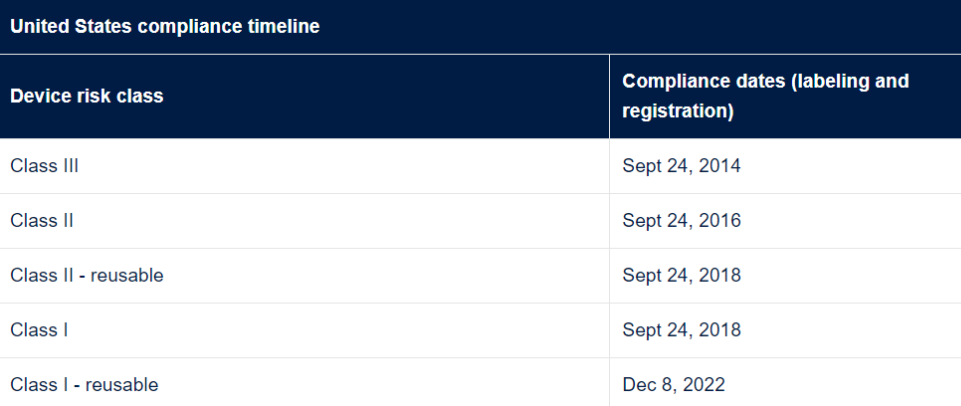The image size is (961, 406).
Task: Select the "Sept 24, 2016" date cell
Action: click(x=681, y=220)
